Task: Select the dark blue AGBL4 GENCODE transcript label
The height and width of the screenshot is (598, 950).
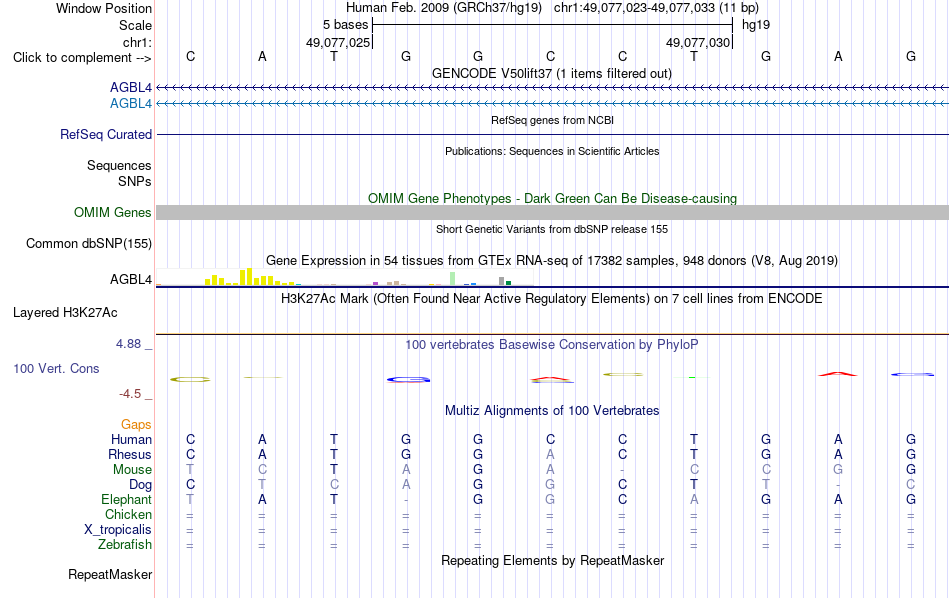Action: point(131,88)
